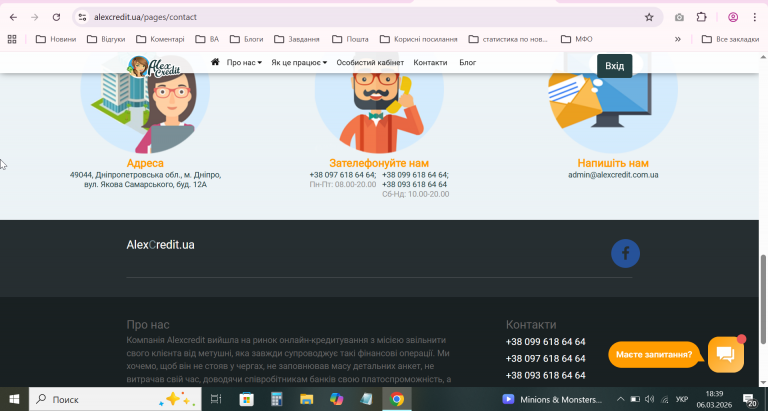Open Task View on the taskbar

pos(216,399)
